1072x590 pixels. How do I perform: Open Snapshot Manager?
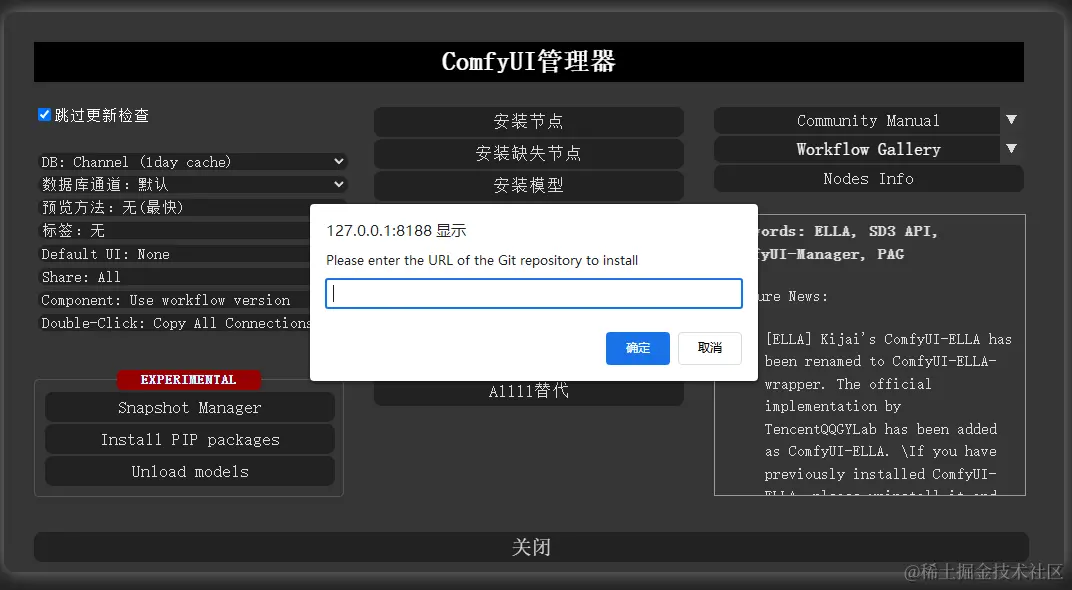click(x=190, y=408)
